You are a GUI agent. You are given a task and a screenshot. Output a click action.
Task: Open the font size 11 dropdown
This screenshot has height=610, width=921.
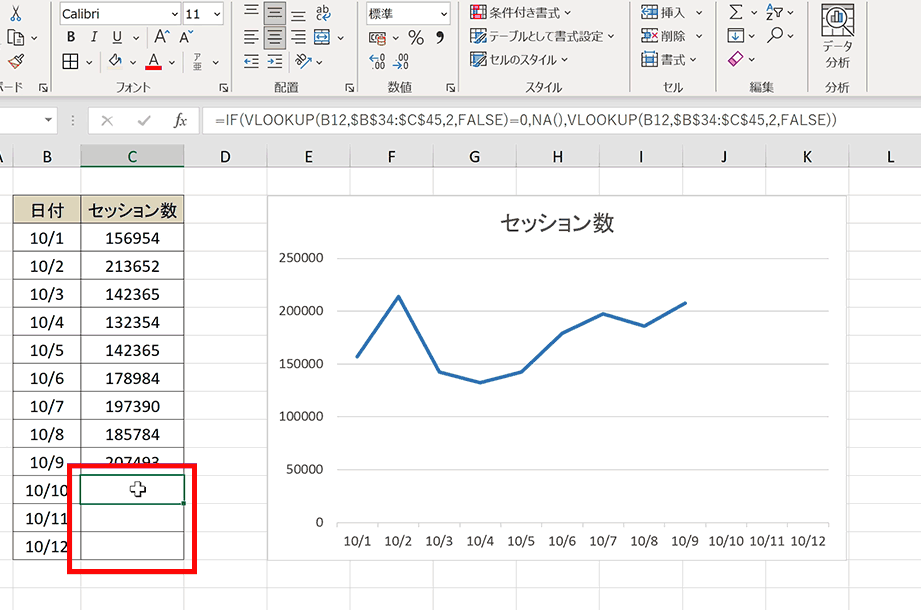coord(217,14)
